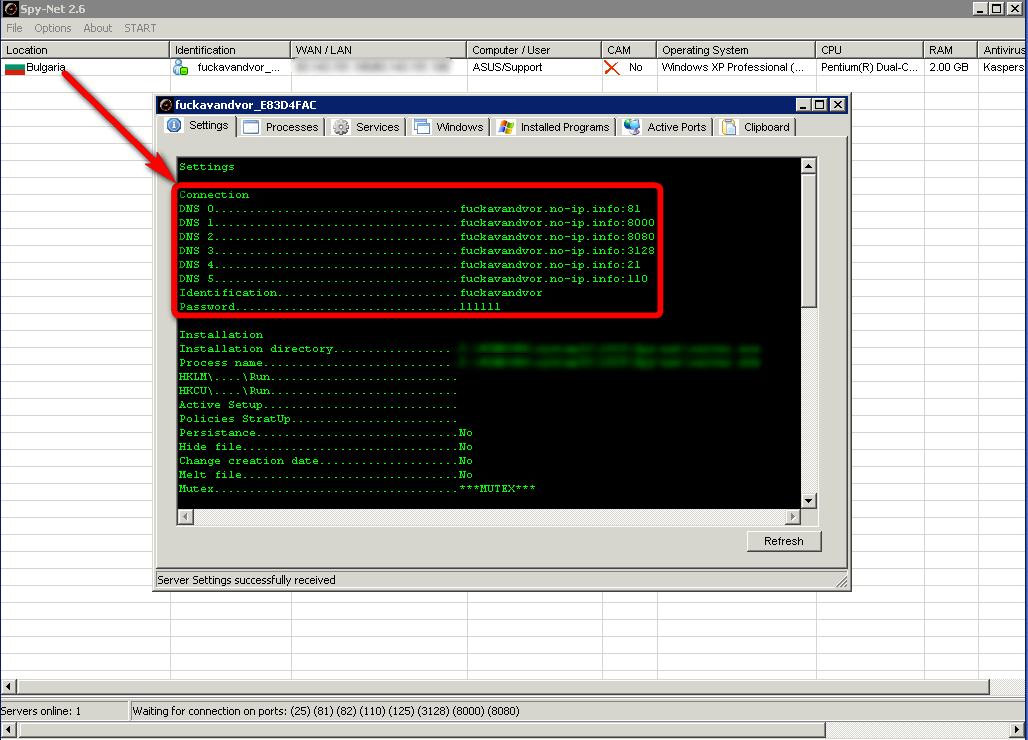
Task: Click the settings console scroll left arrow
Action: pyautogui.click(x=186, y=517)
